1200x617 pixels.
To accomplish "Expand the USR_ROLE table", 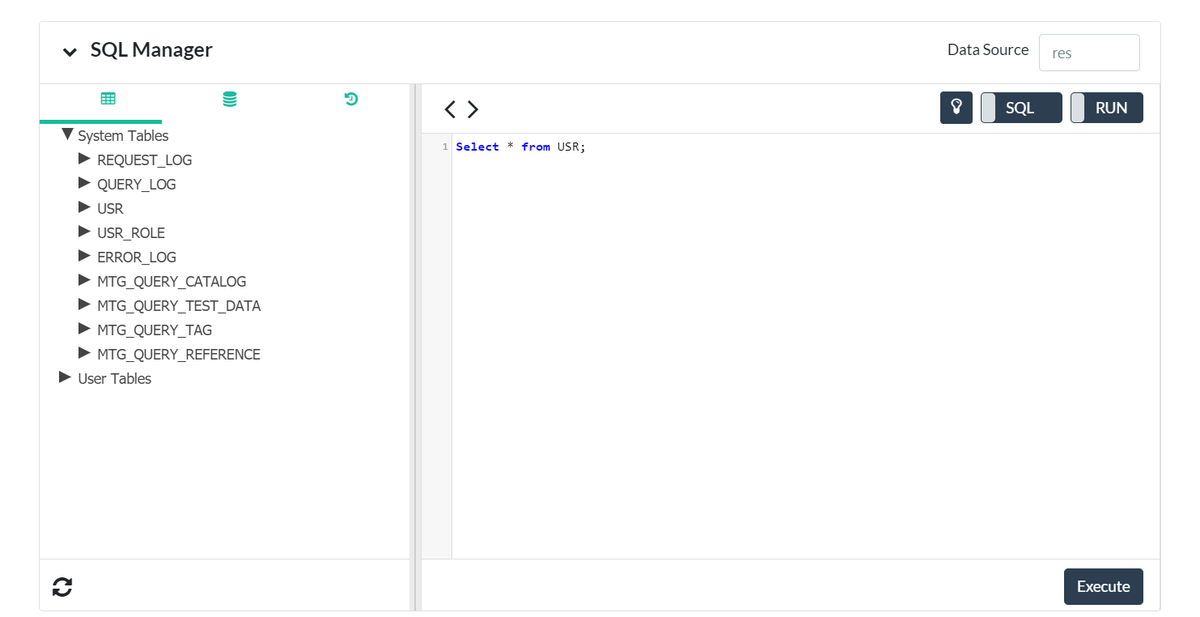I will click(x=85, y=231).
